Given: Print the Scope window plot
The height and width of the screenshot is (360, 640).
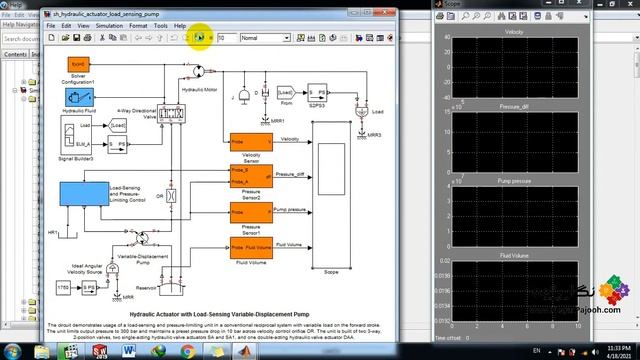Looking at the screenshot, I should pos(440,16).
